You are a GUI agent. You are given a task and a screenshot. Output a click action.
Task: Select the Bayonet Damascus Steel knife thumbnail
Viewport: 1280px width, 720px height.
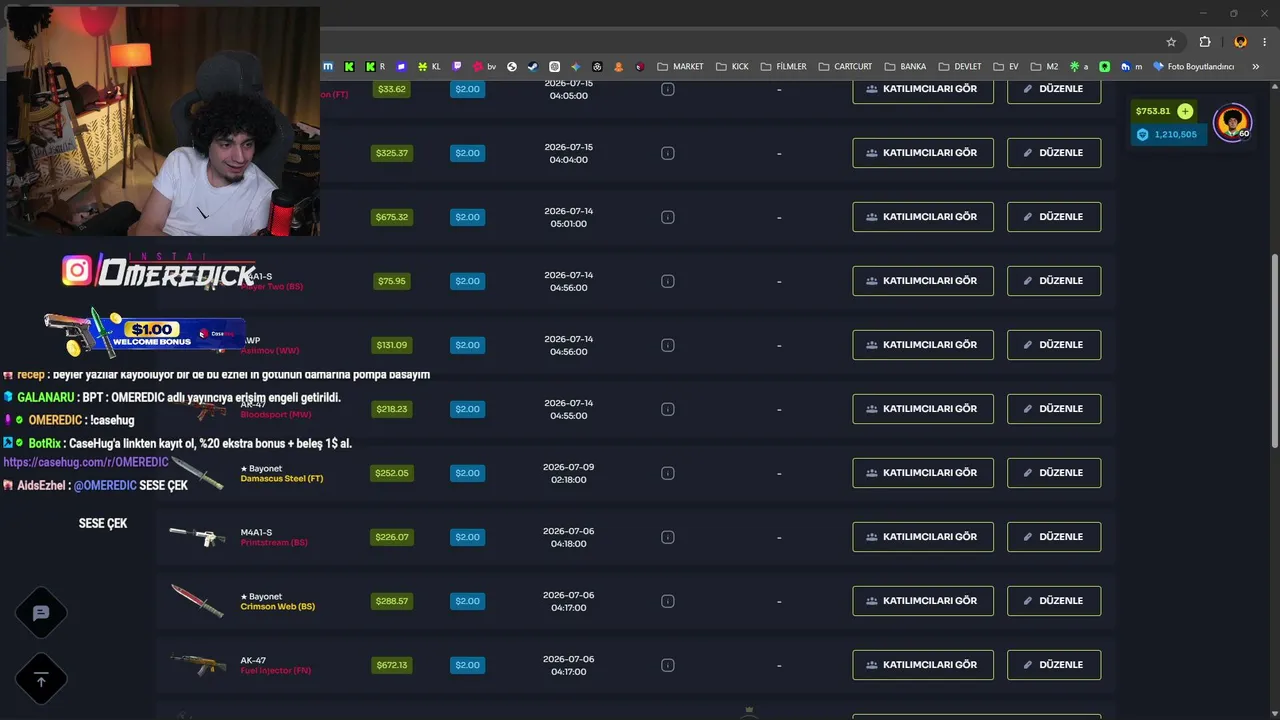[197, 472]
